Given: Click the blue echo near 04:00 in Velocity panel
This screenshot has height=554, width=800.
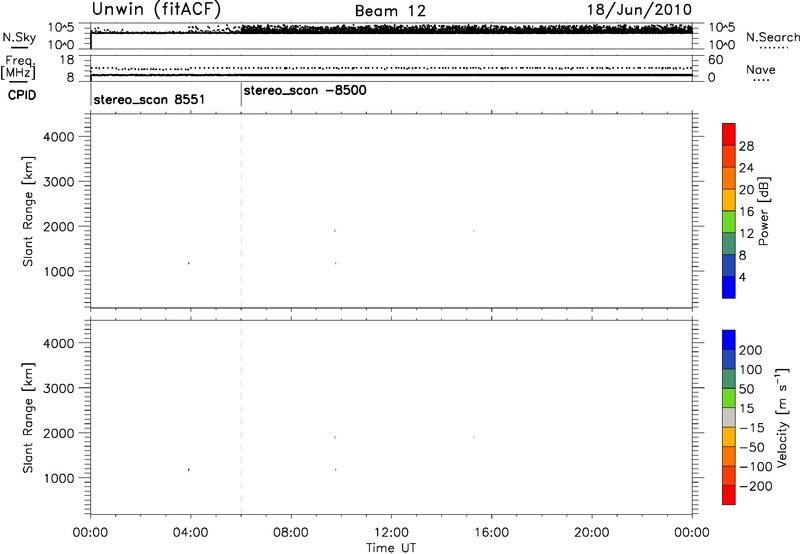Looking at the screenshot, I should point(189,470).
